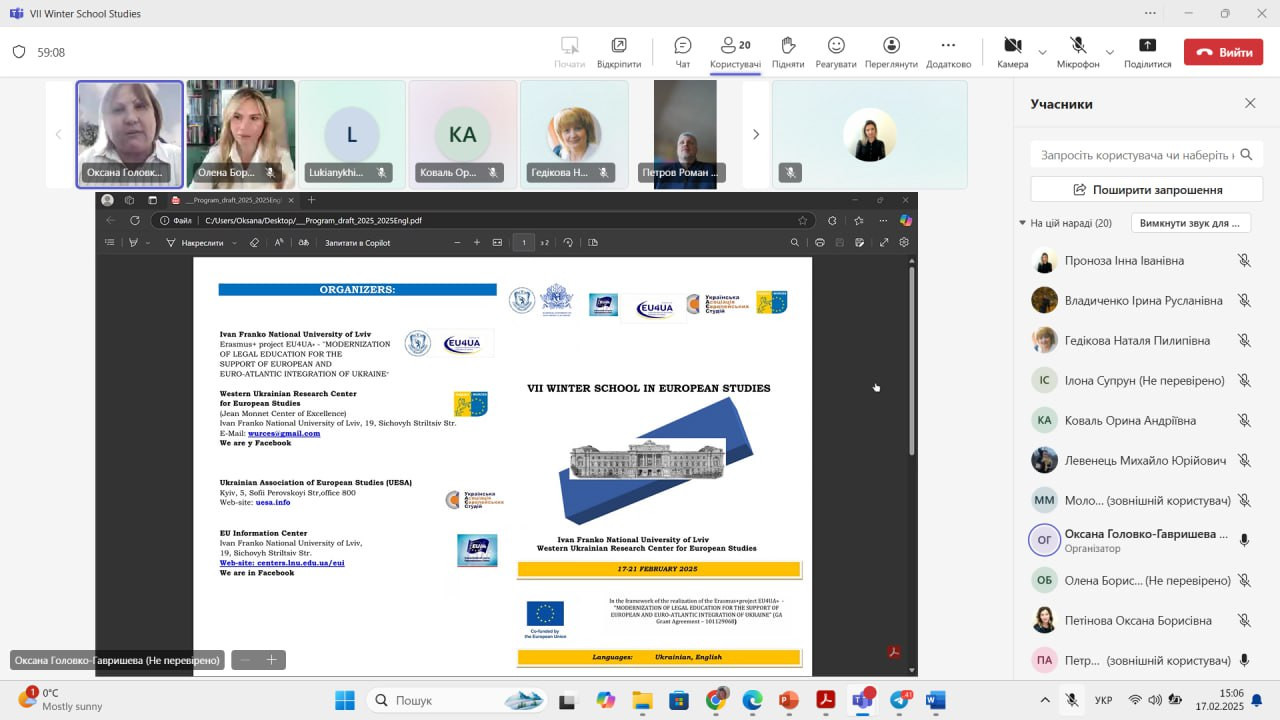This screenshot has width=1280, height=720.
Task: Show next participant videos with right arrow
Action: 756,134
